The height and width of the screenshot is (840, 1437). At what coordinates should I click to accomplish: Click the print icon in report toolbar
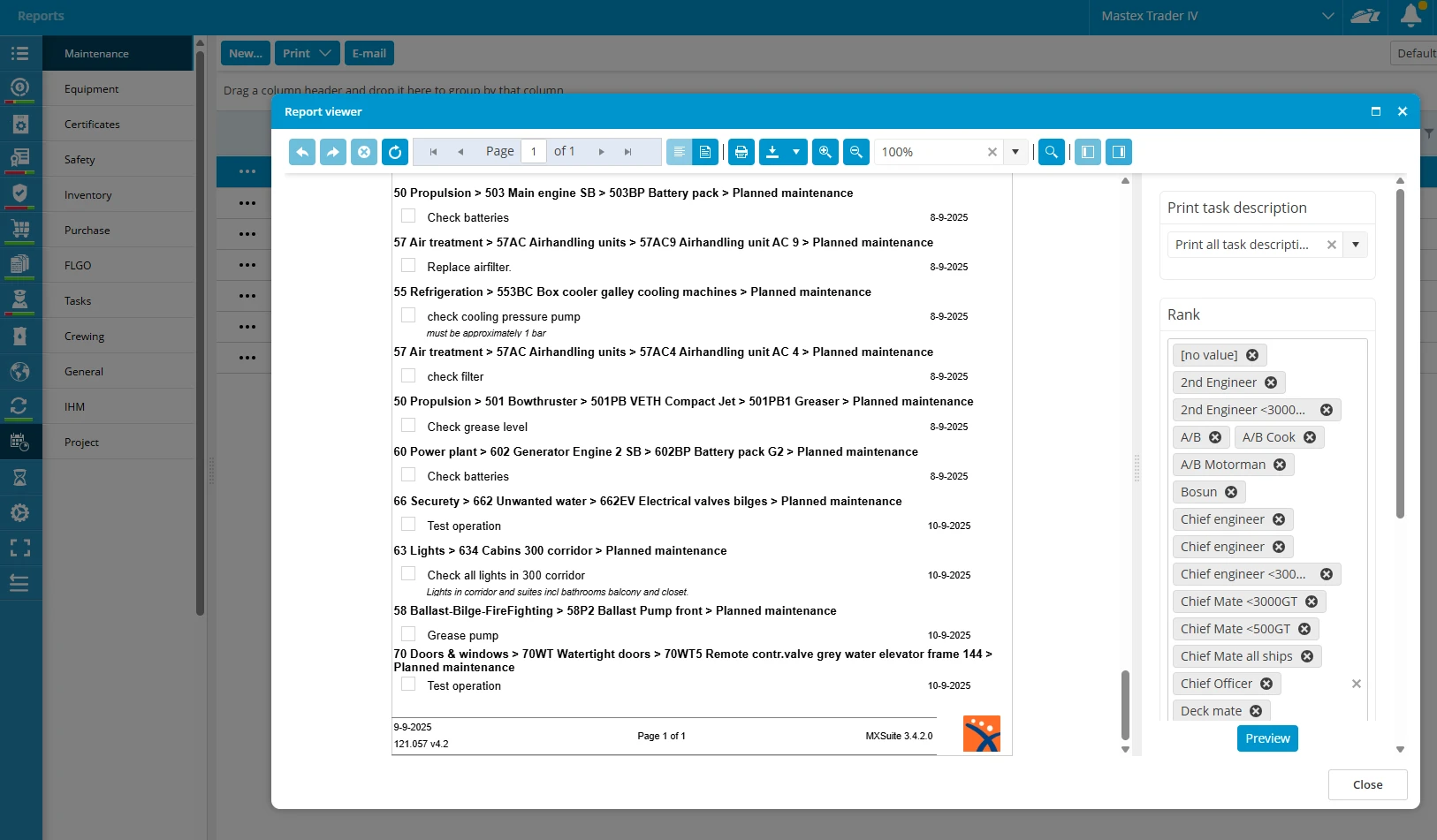[741, 152]
